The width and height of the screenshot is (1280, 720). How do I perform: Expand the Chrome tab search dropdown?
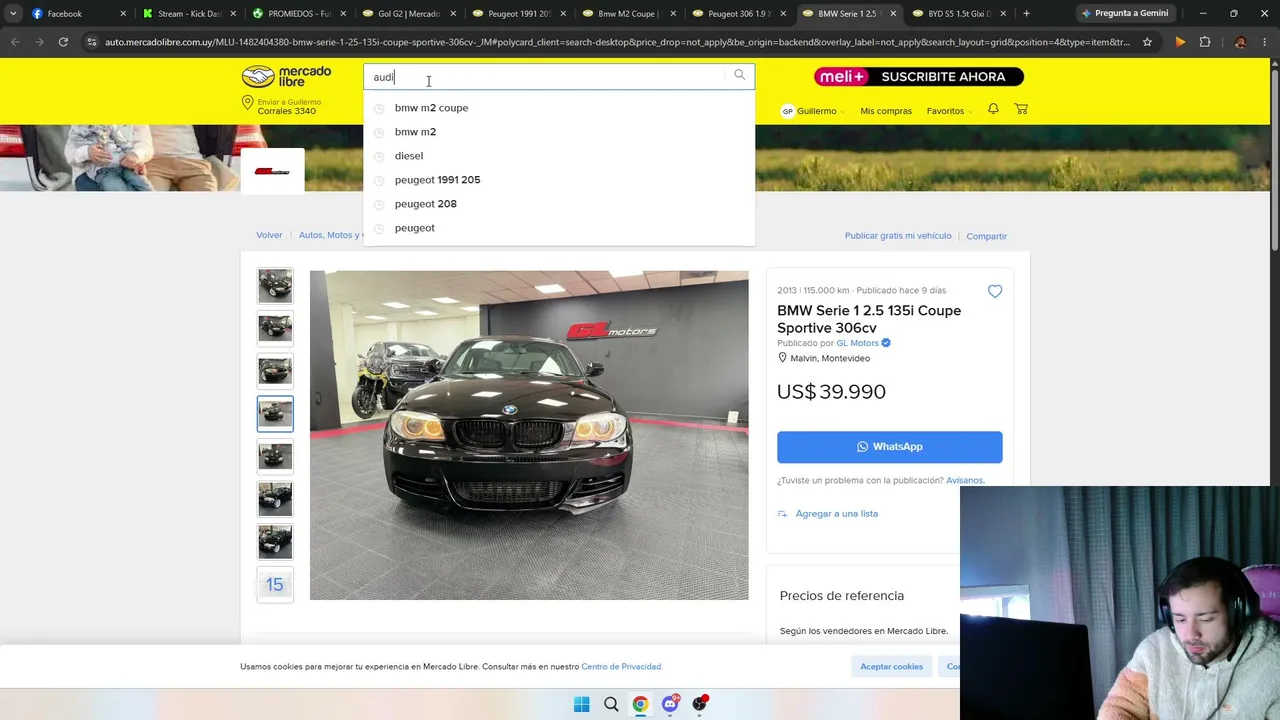[x=13, y=14]
